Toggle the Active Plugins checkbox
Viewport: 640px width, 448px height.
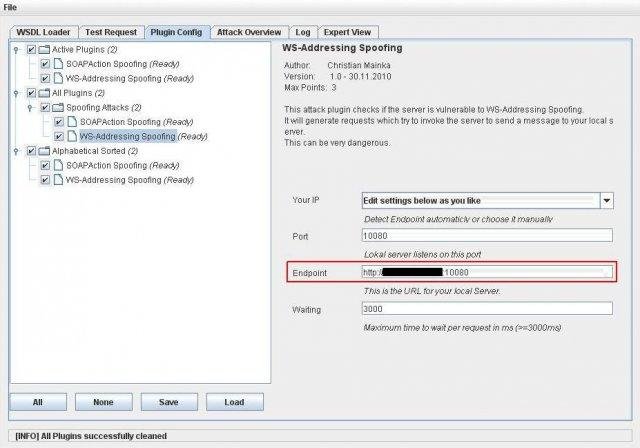[31, 50]
